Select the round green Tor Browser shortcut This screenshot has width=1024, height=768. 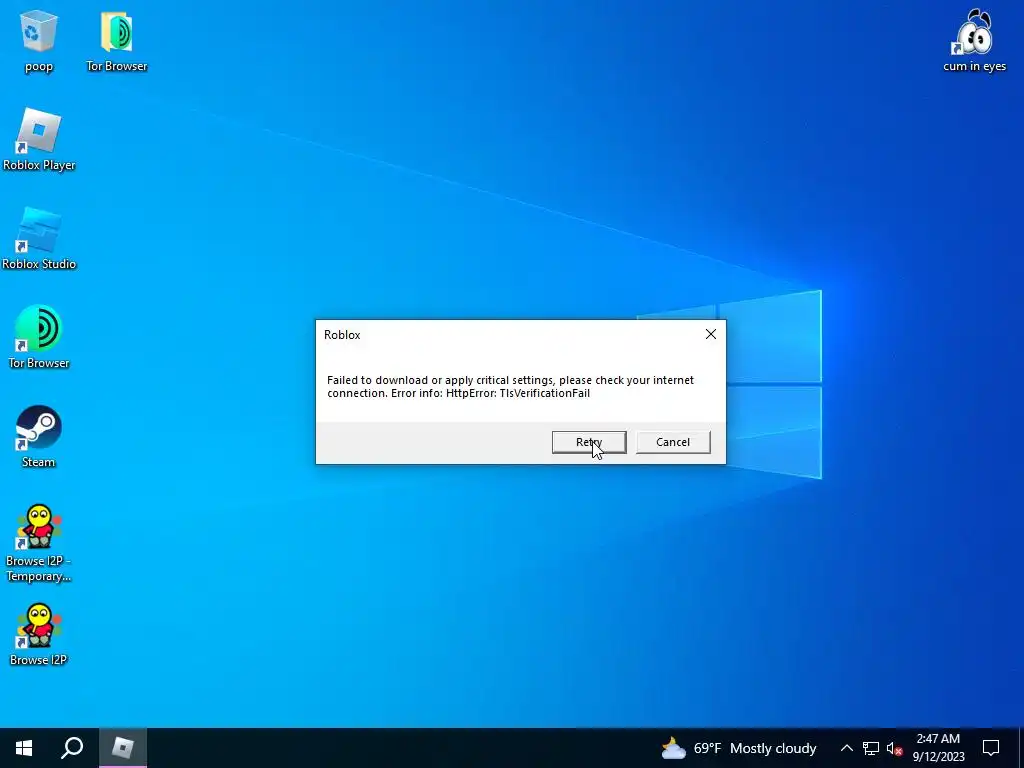39,337
